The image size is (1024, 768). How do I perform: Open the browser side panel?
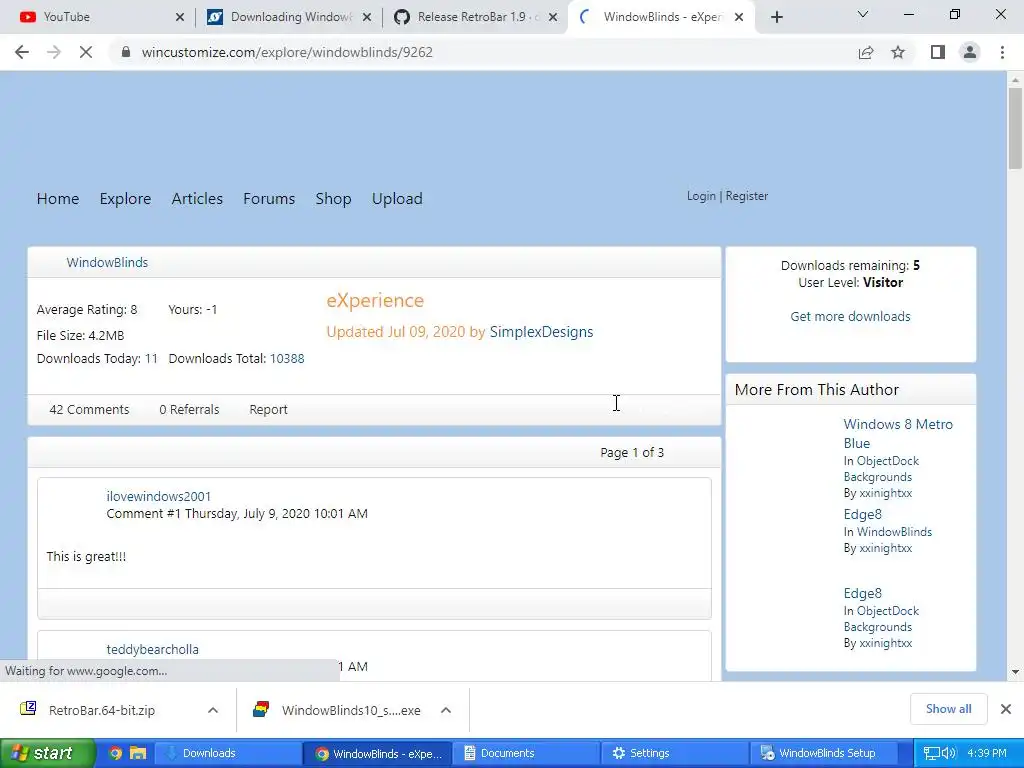pos(938,52)
